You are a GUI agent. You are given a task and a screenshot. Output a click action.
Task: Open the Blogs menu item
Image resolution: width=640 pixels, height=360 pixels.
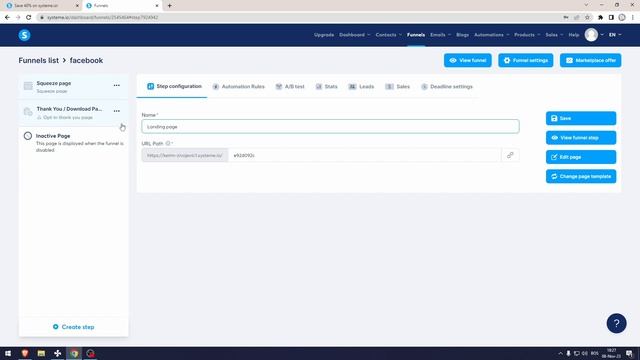coord(462,35)
